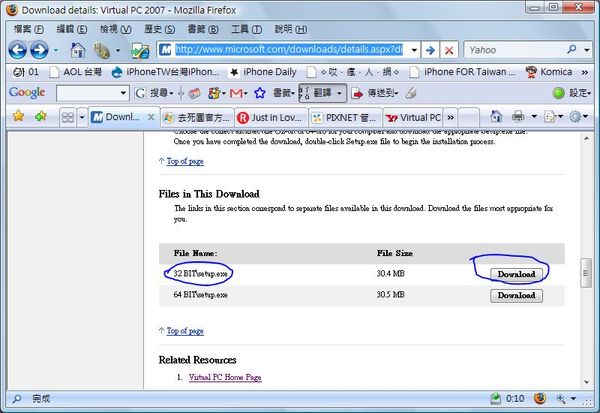Screen dimensions: 600x413
Task: Click the Yahoo search input field
Action: click(517, 50)
